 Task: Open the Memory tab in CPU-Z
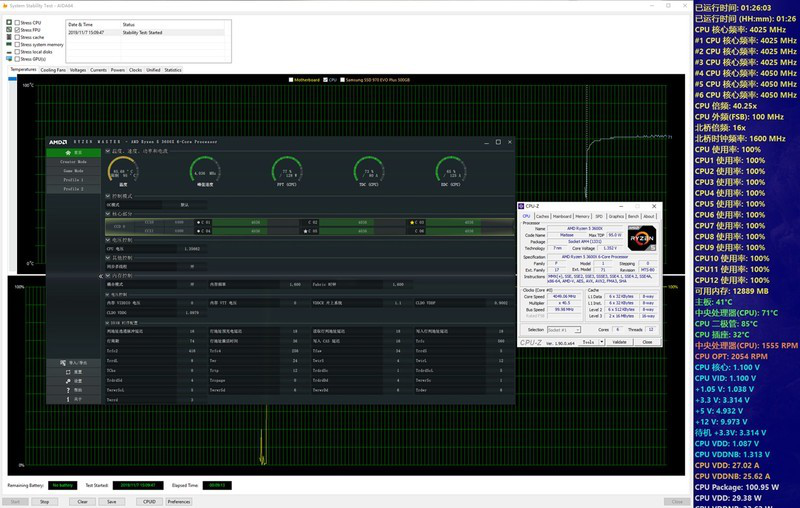click(x=582, y=216)
